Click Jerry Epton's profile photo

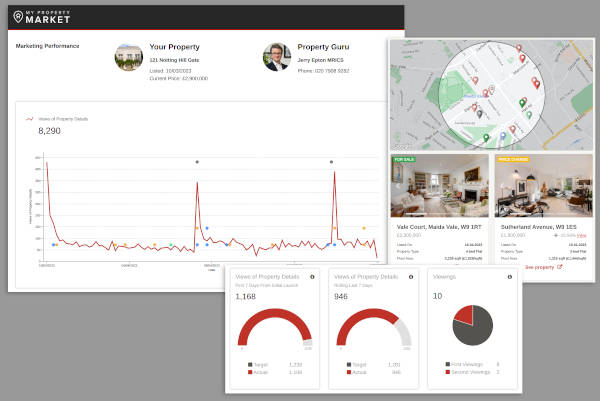click(277, 57)
